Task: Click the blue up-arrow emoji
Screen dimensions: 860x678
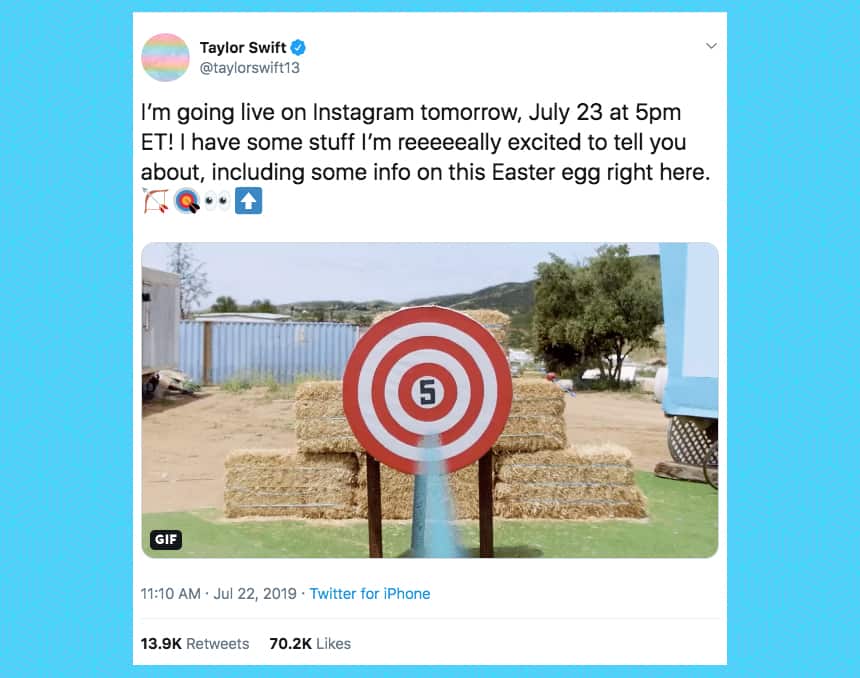Action: [x=247, y=201]
